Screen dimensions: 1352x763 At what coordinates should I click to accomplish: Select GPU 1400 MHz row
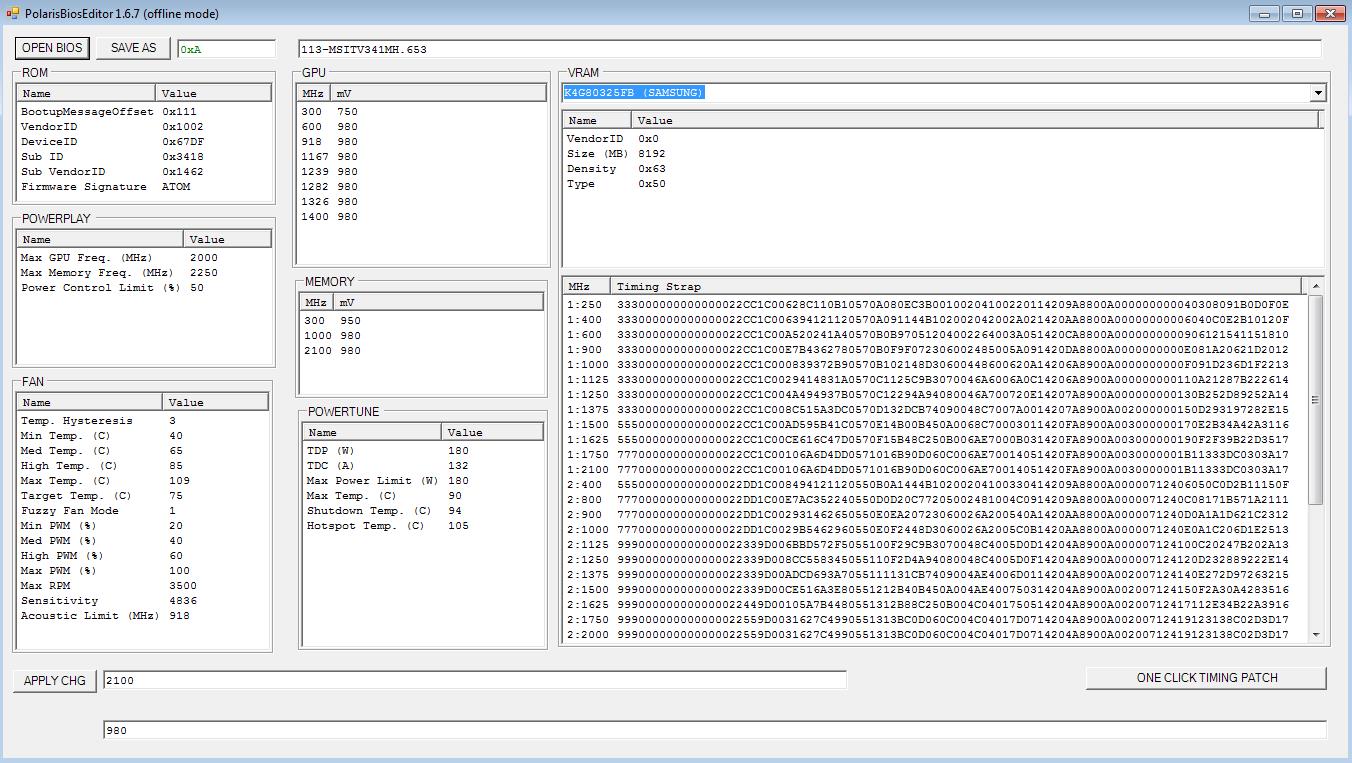pos(422,217)
